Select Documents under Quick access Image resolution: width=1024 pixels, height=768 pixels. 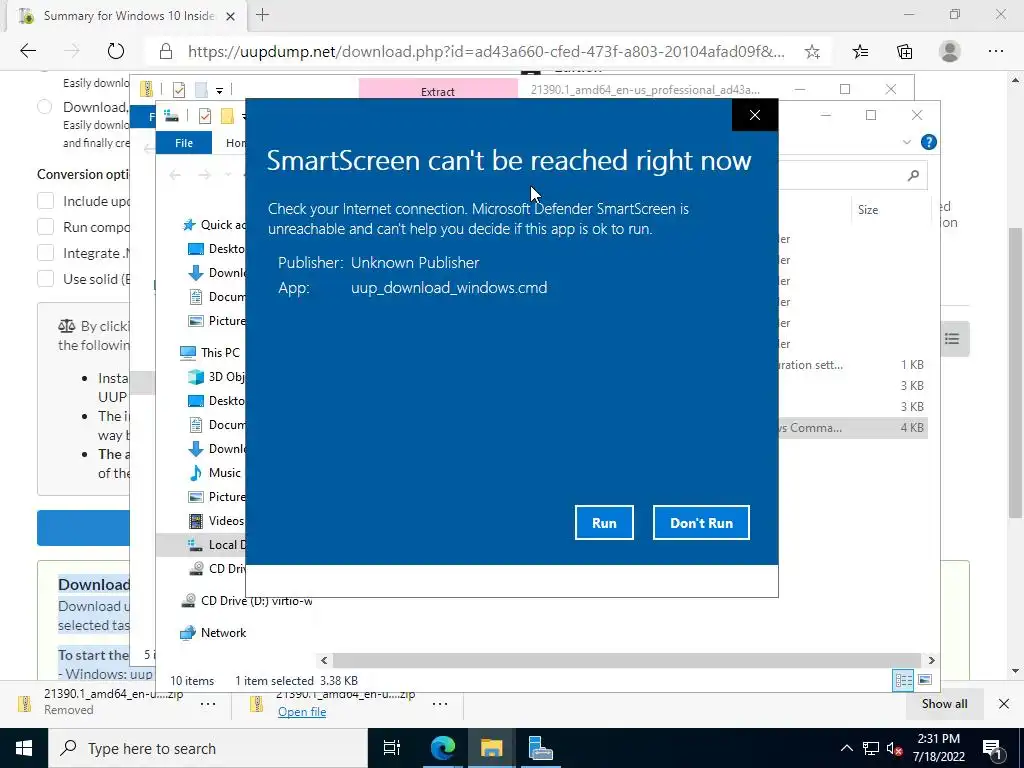click(216, 296)
